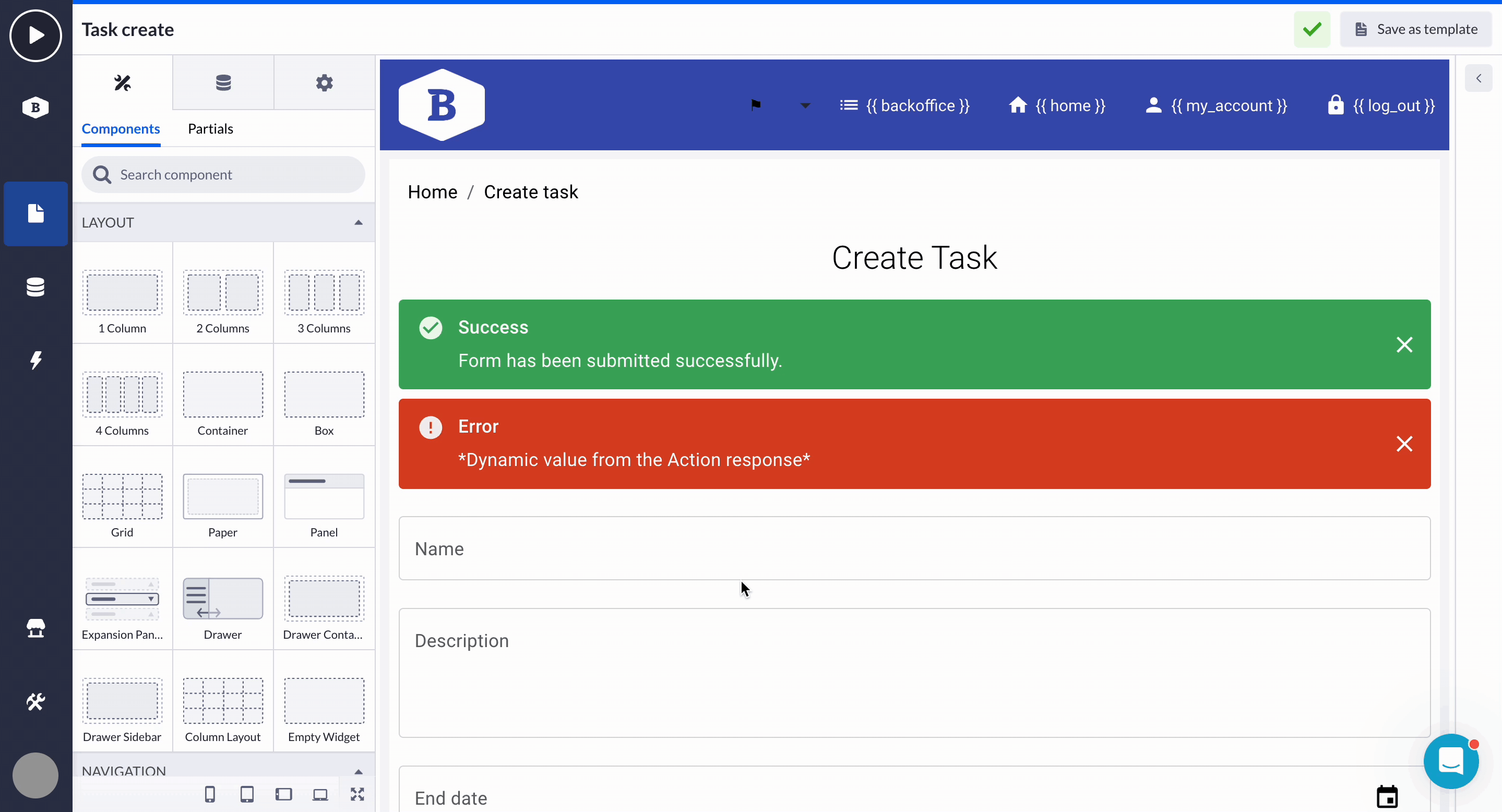Click the Create task breadcrumb
This screenshot has width=1502, height=812.
[x=531, y=193]
